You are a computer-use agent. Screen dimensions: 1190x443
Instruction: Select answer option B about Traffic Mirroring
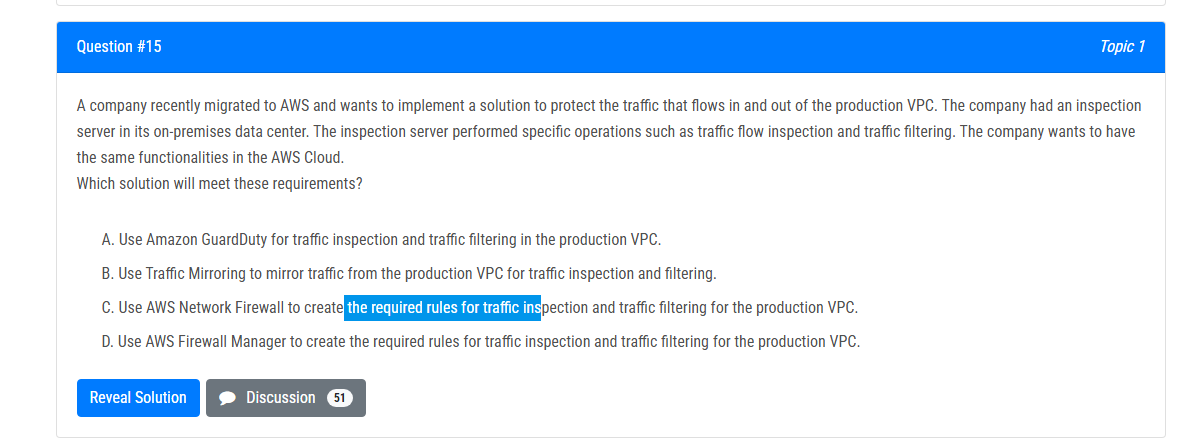tap(408, 273)
